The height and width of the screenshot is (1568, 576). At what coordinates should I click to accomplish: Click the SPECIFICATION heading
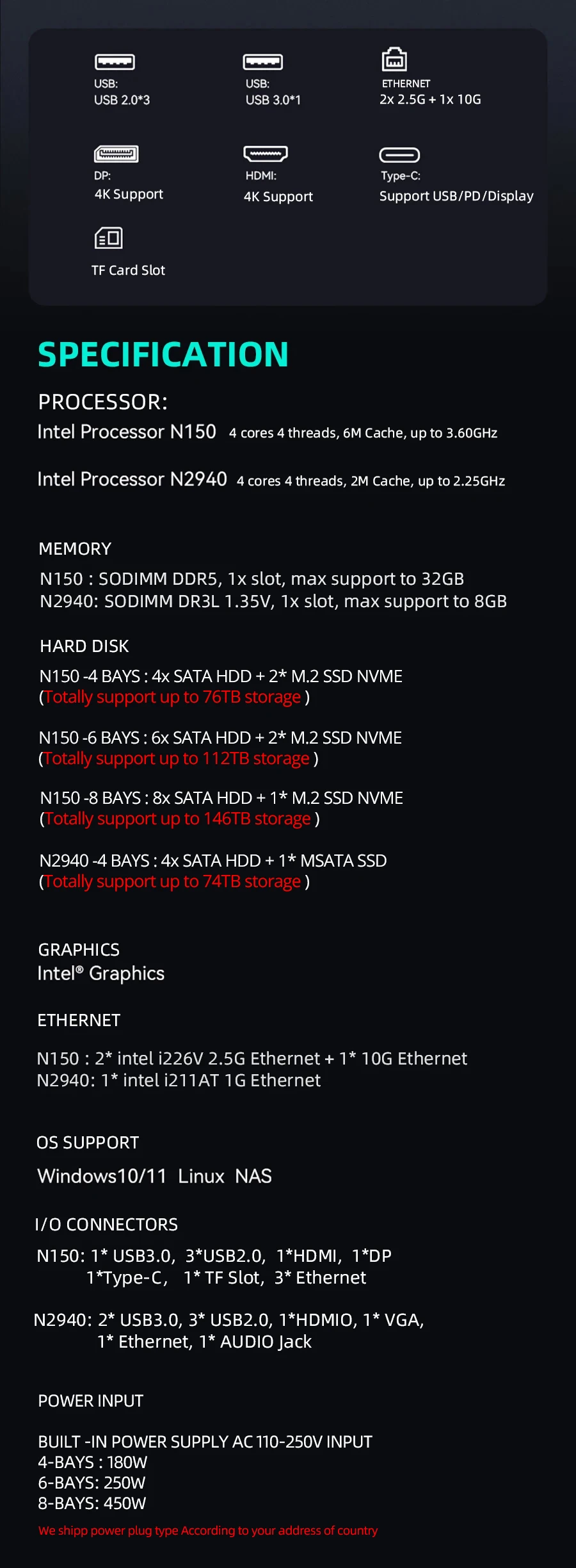pyautogui.click(x=163, y=354)
